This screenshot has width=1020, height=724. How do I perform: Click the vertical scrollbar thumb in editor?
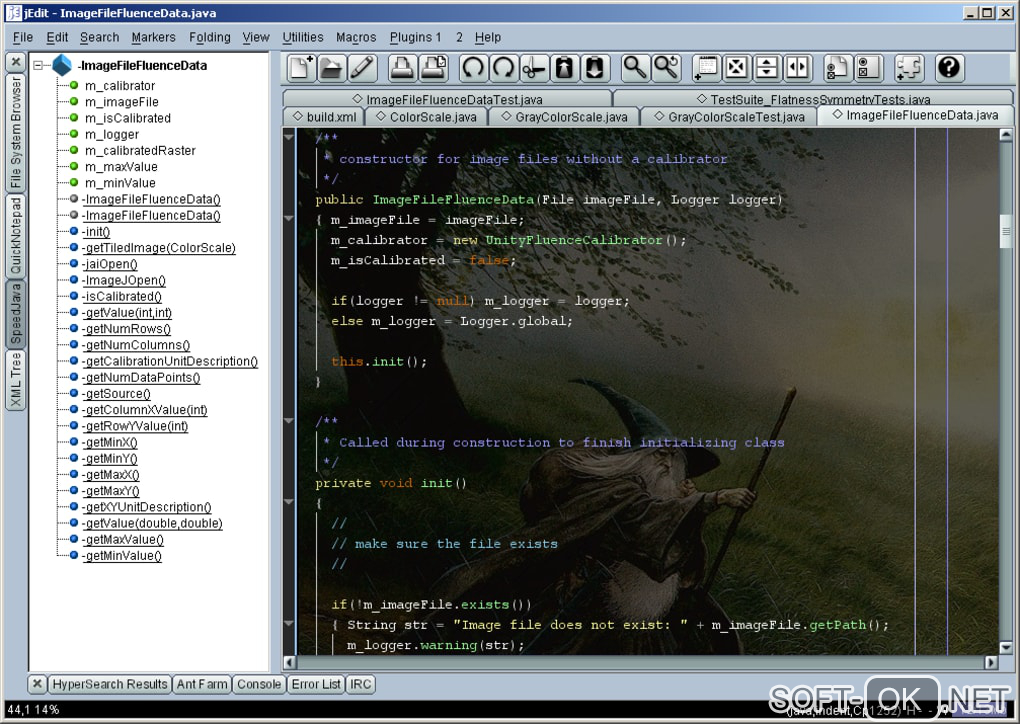pos(1006,231)
